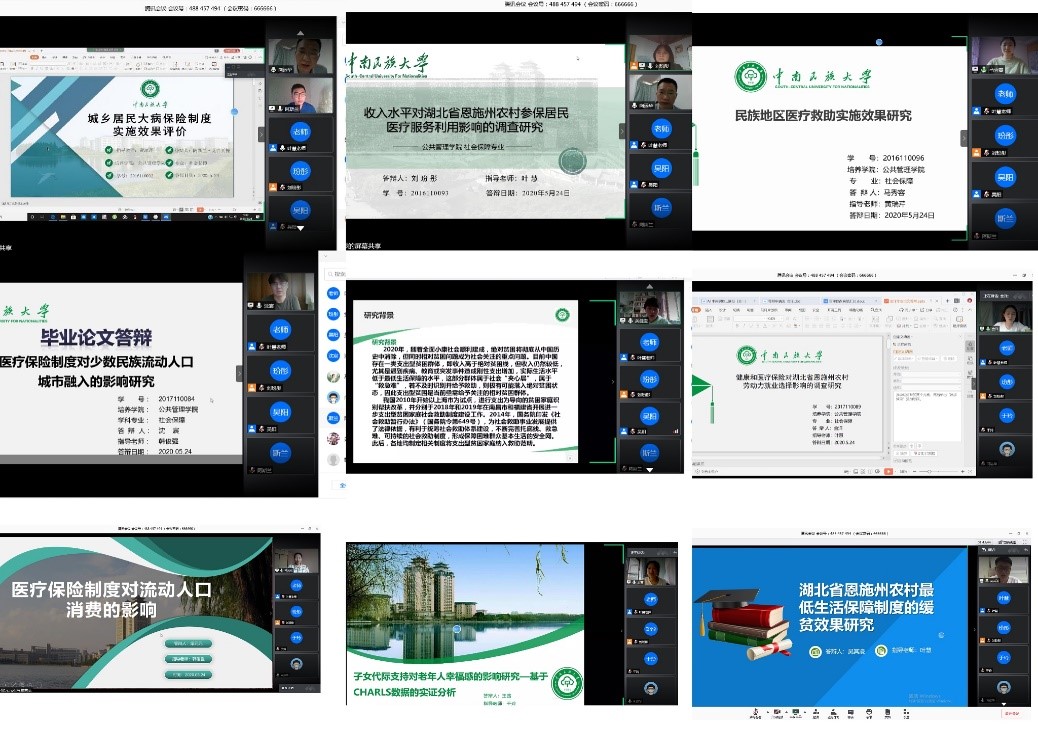Select 老师 avatar in 城乡居民大病保险 meeting
This screenshot has height=753, width=1038.
pyautogui.click(x=301, y=130)
